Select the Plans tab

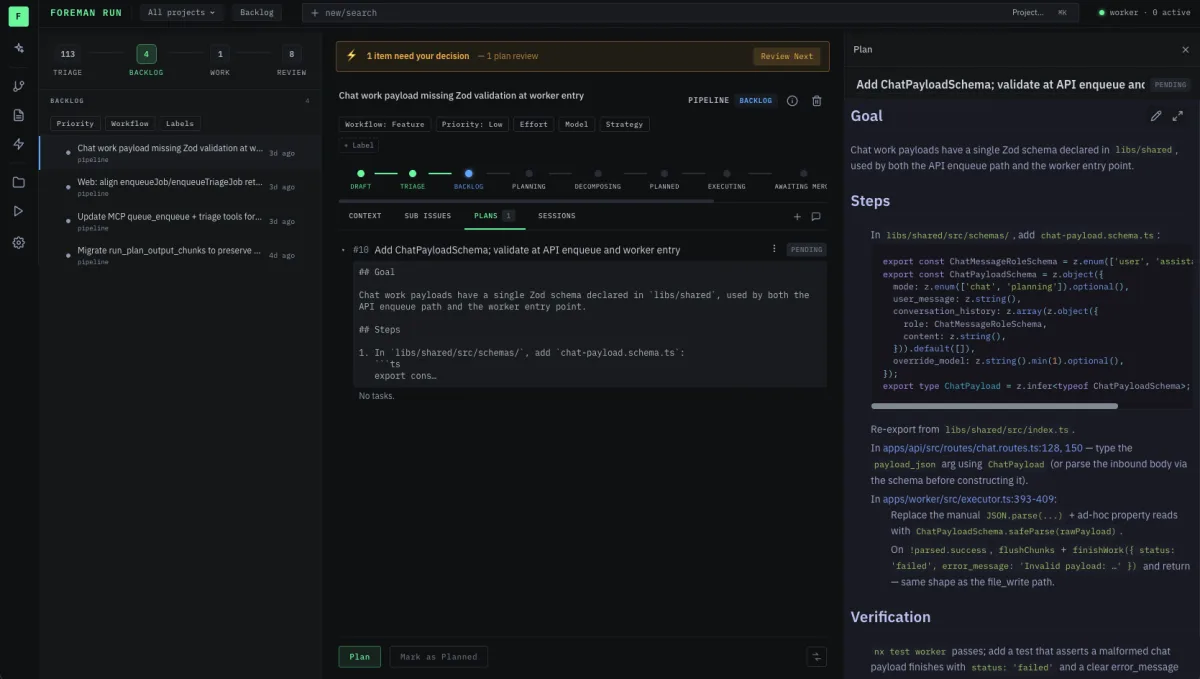pos(495,216)
